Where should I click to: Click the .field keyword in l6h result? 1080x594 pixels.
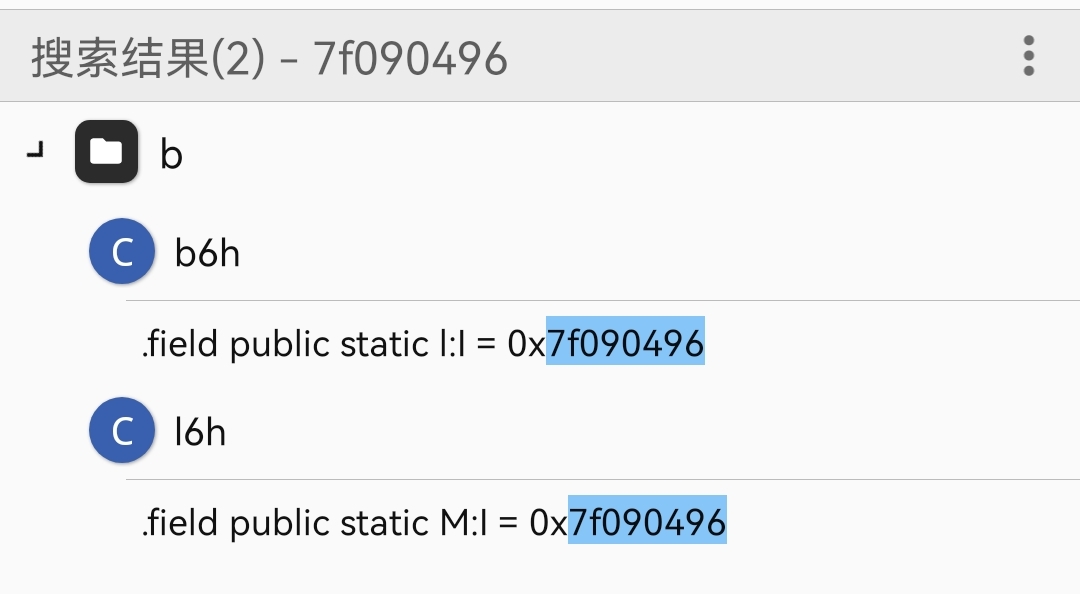180,522
